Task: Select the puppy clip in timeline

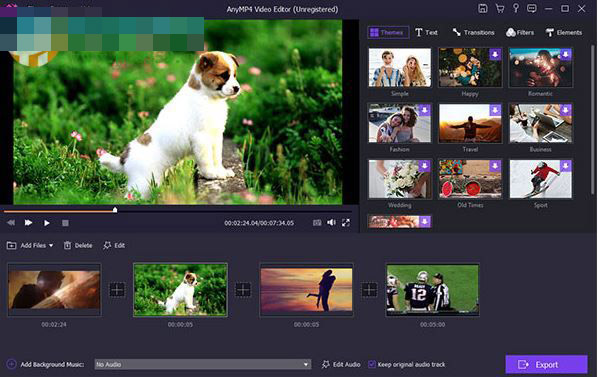Action: [180, 290]
